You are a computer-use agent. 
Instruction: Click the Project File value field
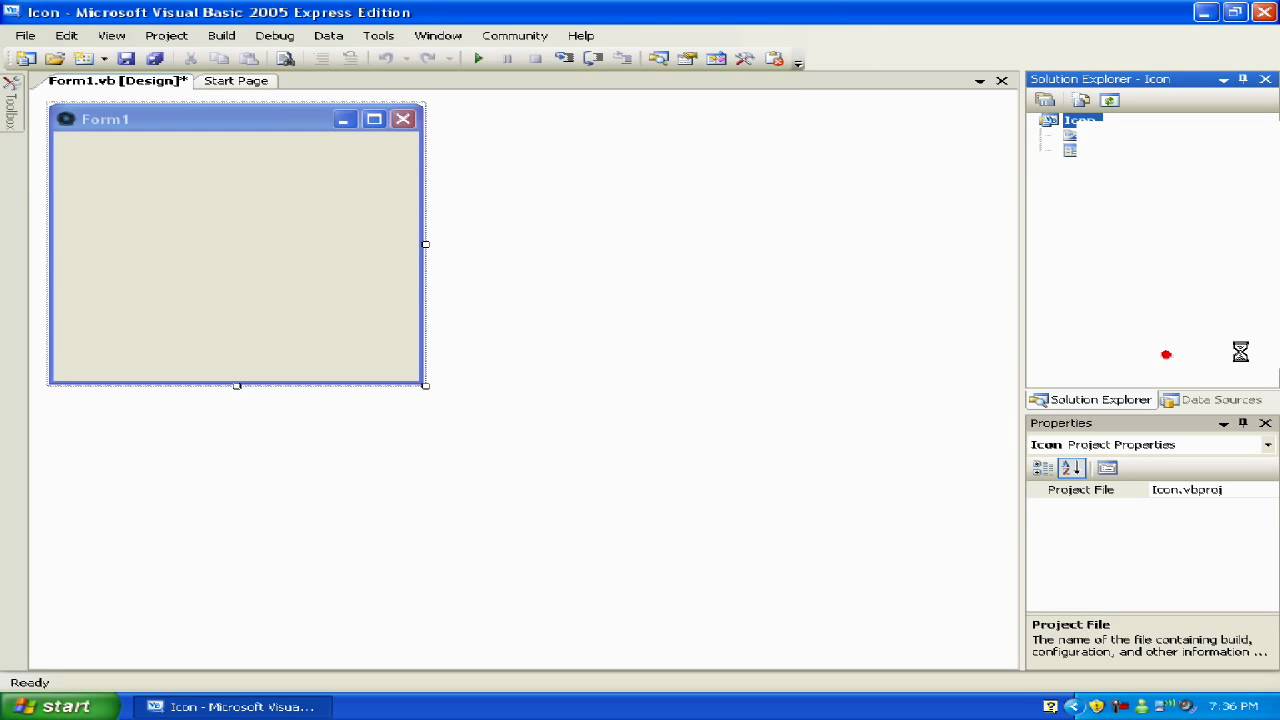click(x=1210, y=490)
